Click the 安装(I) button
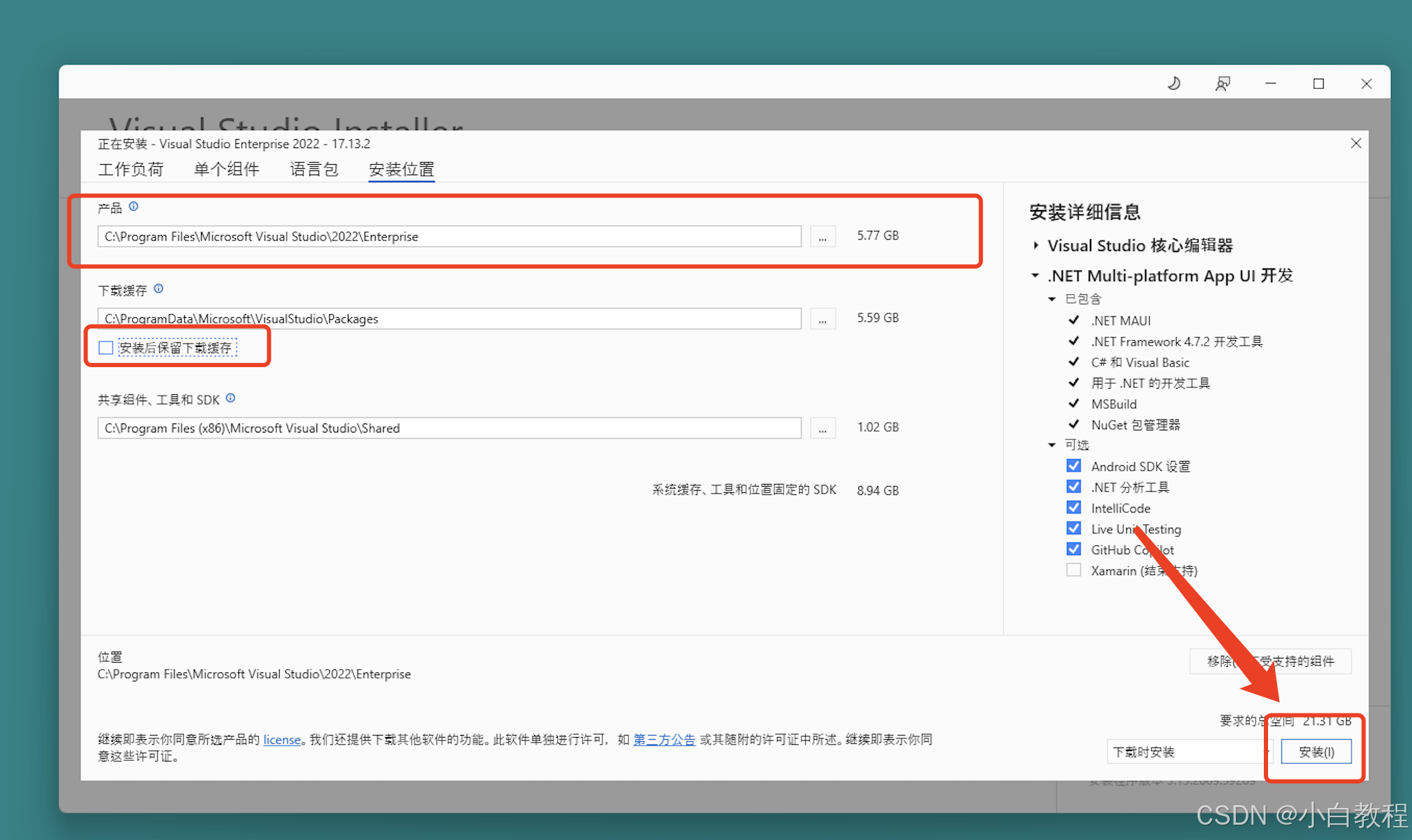The width and height of the screenshot is (1412, 840). point(1316,752)
